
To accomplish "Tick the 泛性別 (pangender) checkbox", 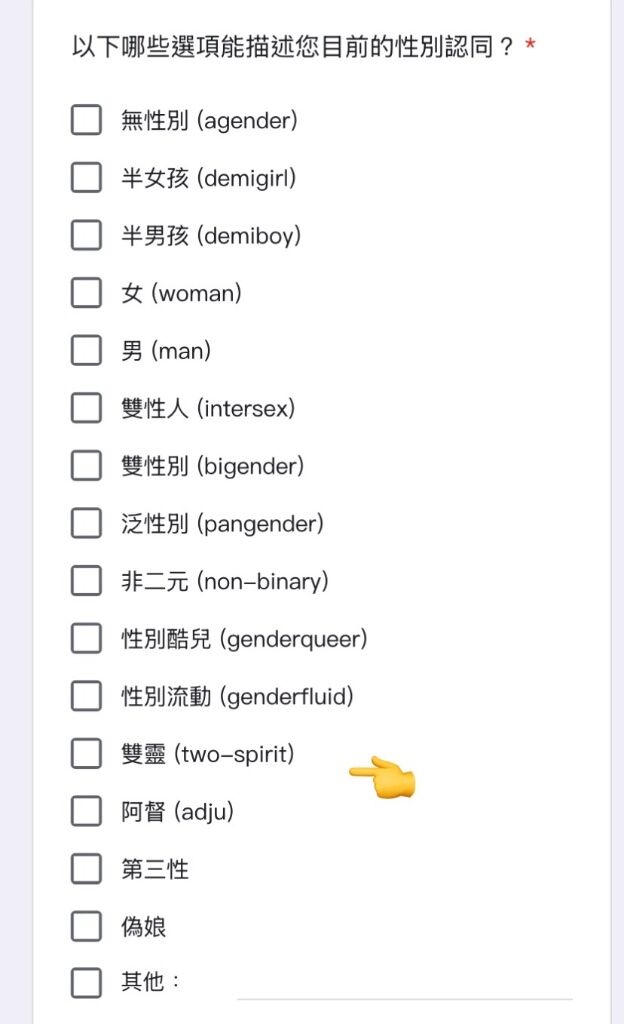I will click(x=86, y=522).
